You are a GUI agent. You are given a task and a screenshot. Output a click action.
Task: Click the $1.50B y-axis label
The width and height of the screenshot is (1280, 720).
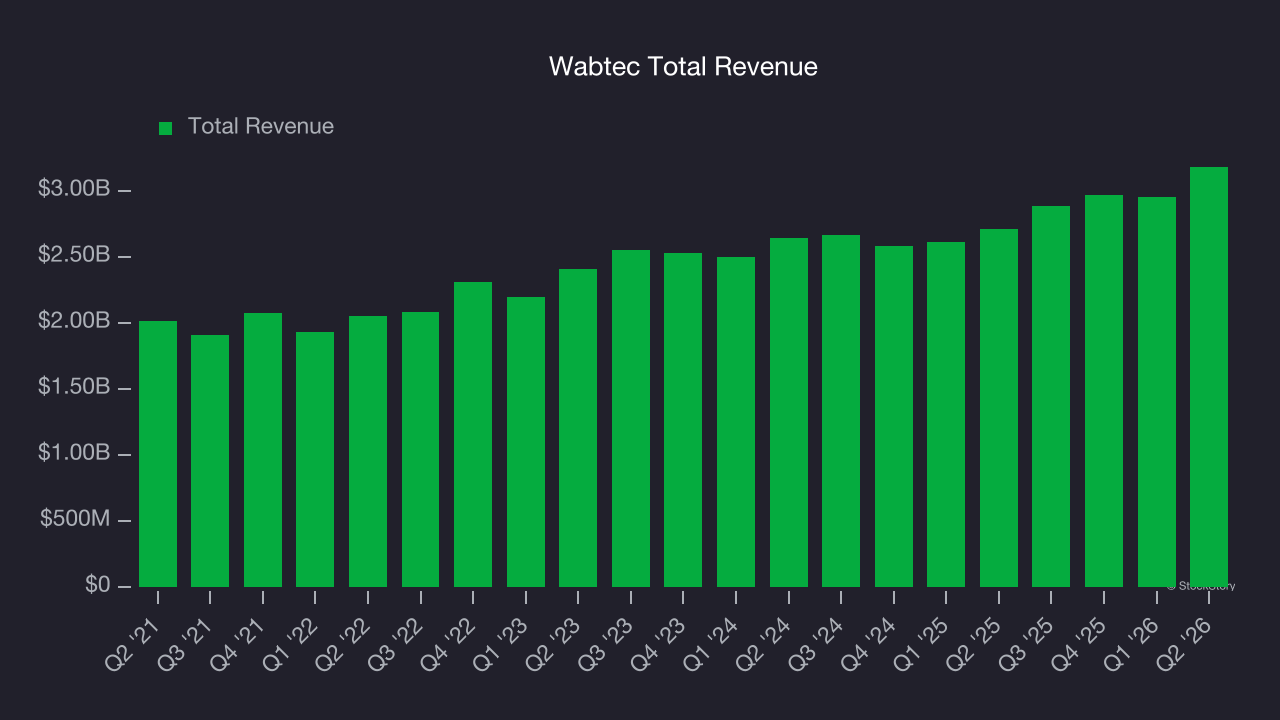coord(74,387)
